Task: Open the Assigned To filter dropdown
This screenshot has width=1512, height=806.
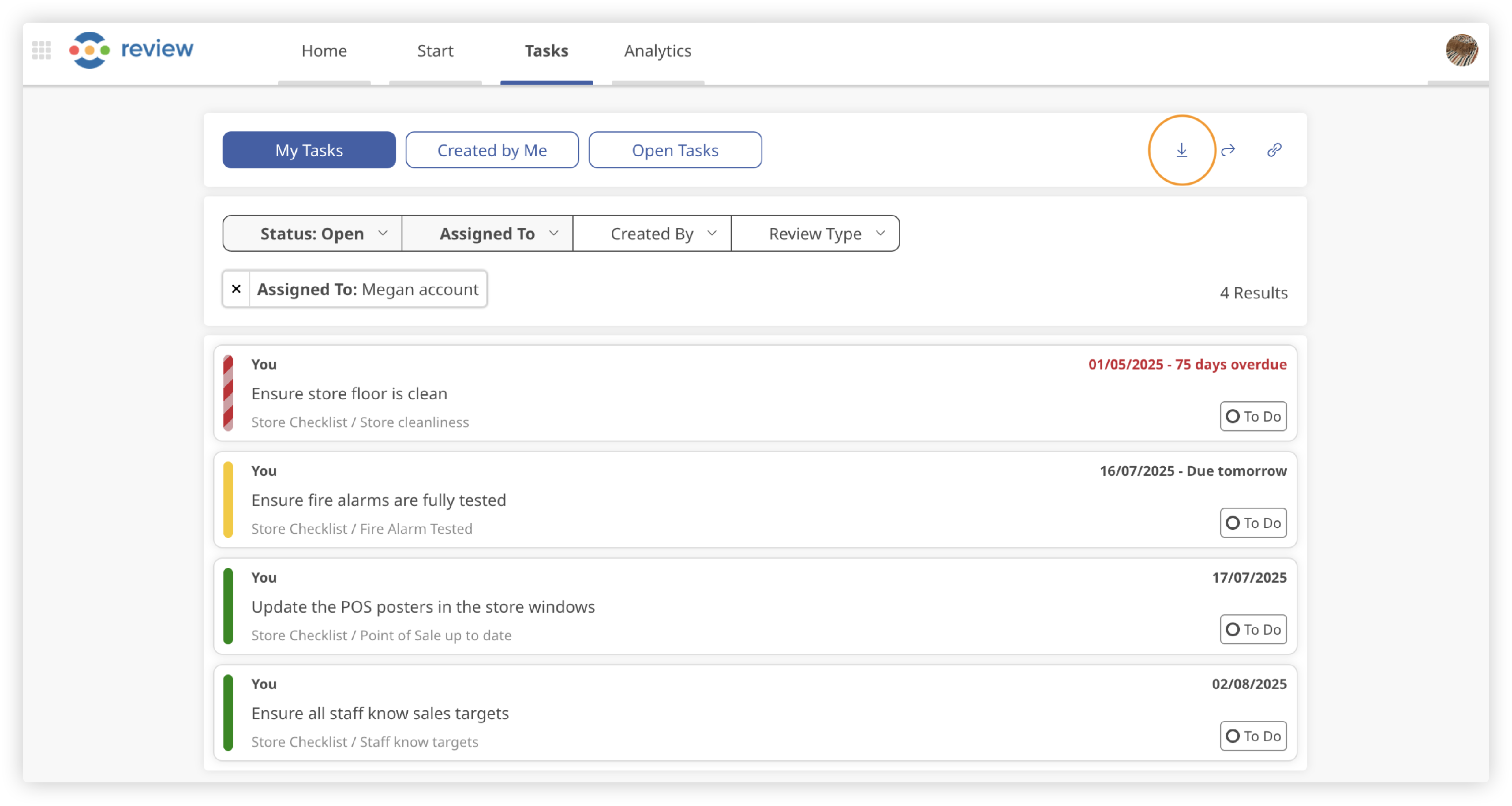Action: click(x=487, y=234)
